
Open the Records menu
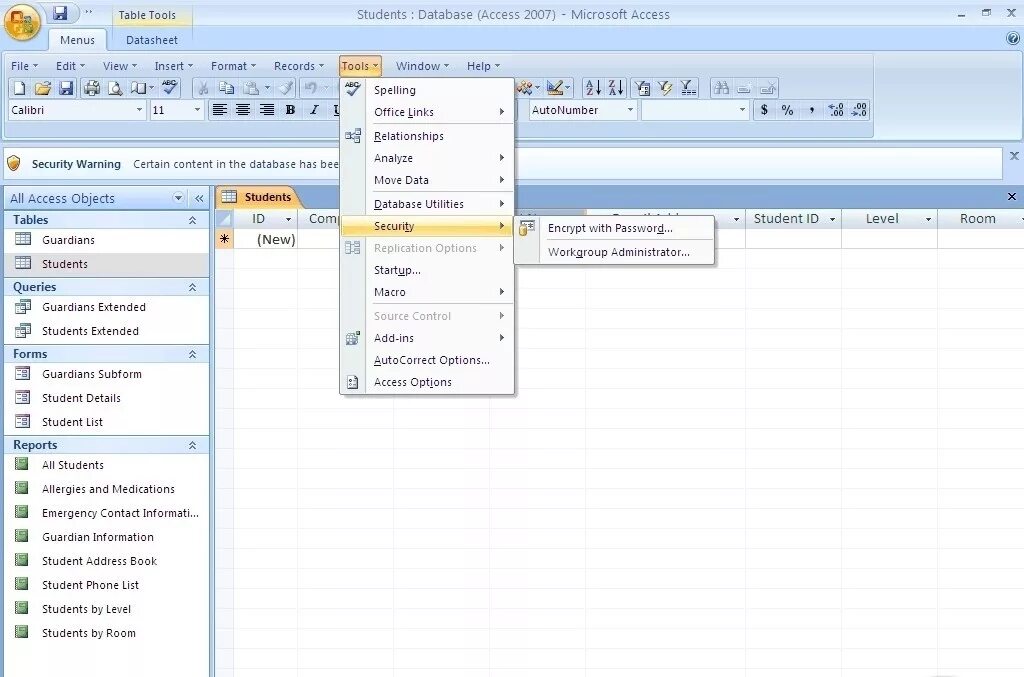tap(298, 66)
